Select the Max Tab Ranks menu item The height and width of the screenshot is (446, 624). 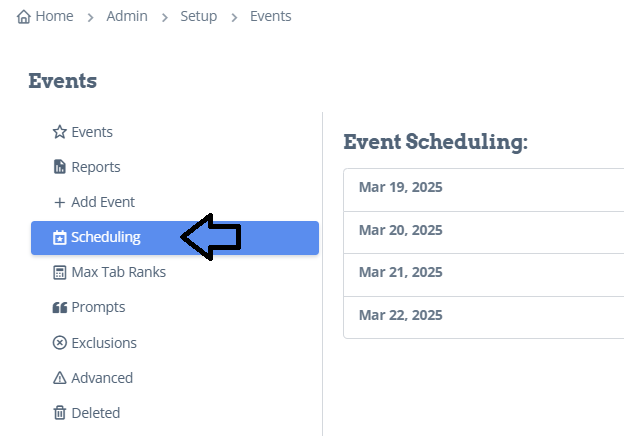coord(175,273)
